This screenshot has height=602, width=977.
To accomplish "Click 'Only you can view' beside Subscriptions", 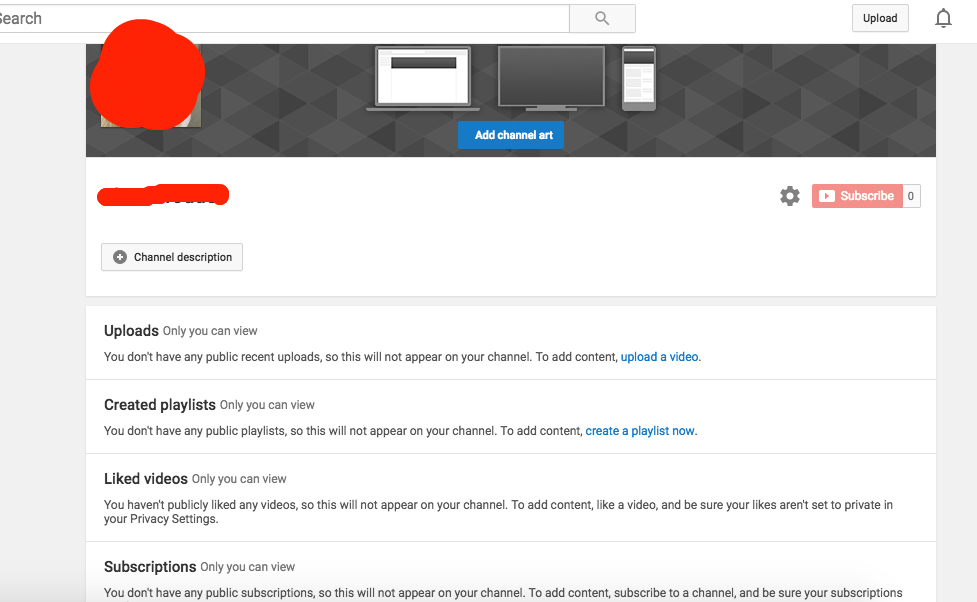I will click(x=247, y=566).
